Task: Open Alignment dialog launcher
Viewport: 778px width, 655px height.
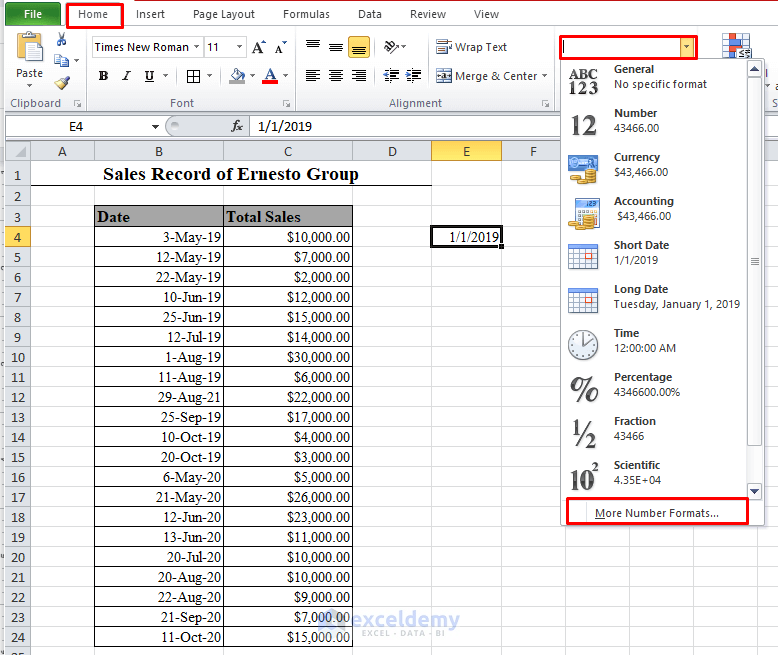Action: pos(545,104)
